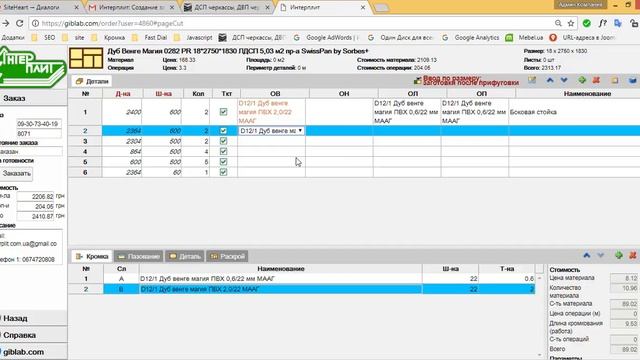Open the translate extension icon

(x=618, y=23)
